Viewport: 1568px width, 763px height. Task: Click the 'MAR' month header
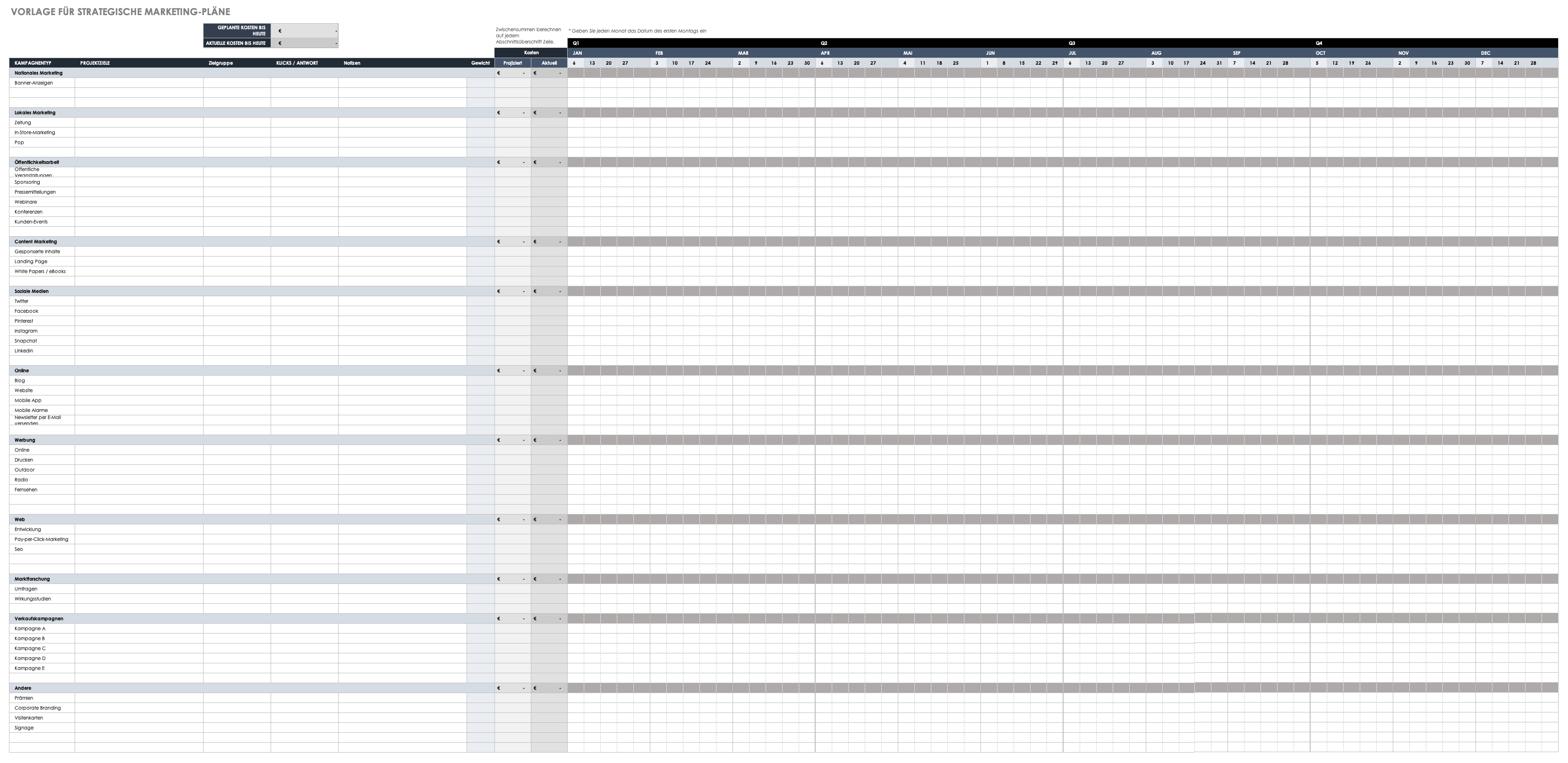pyautogui.click(x=774, y=53)
